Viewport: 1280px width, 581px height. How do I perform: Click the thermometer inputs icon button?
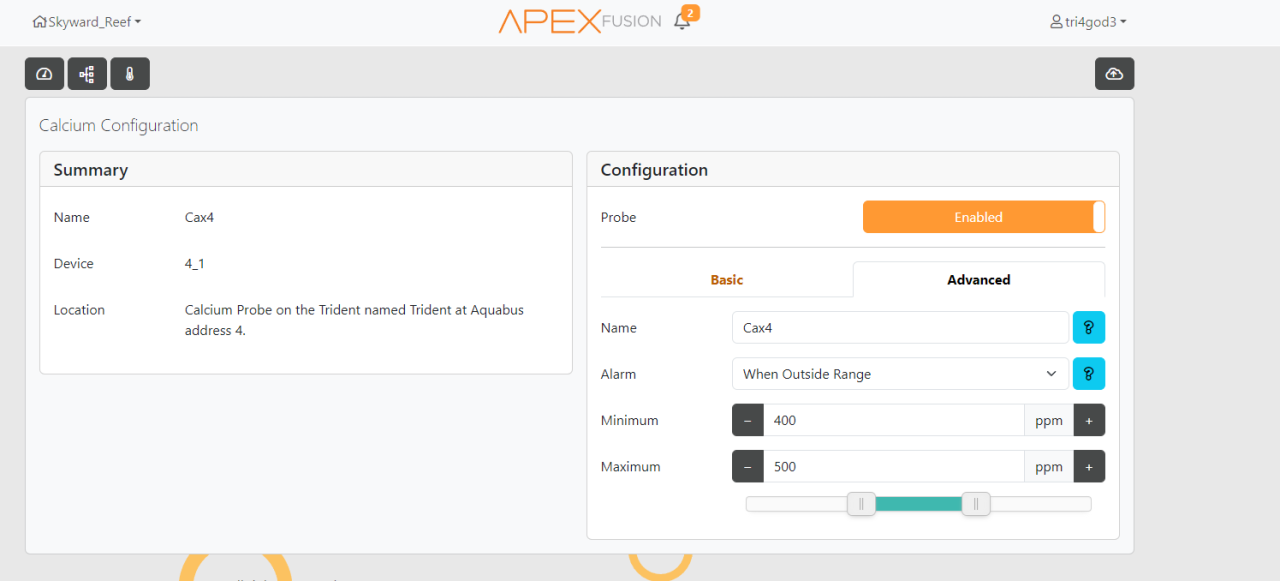tap(130, 74)
